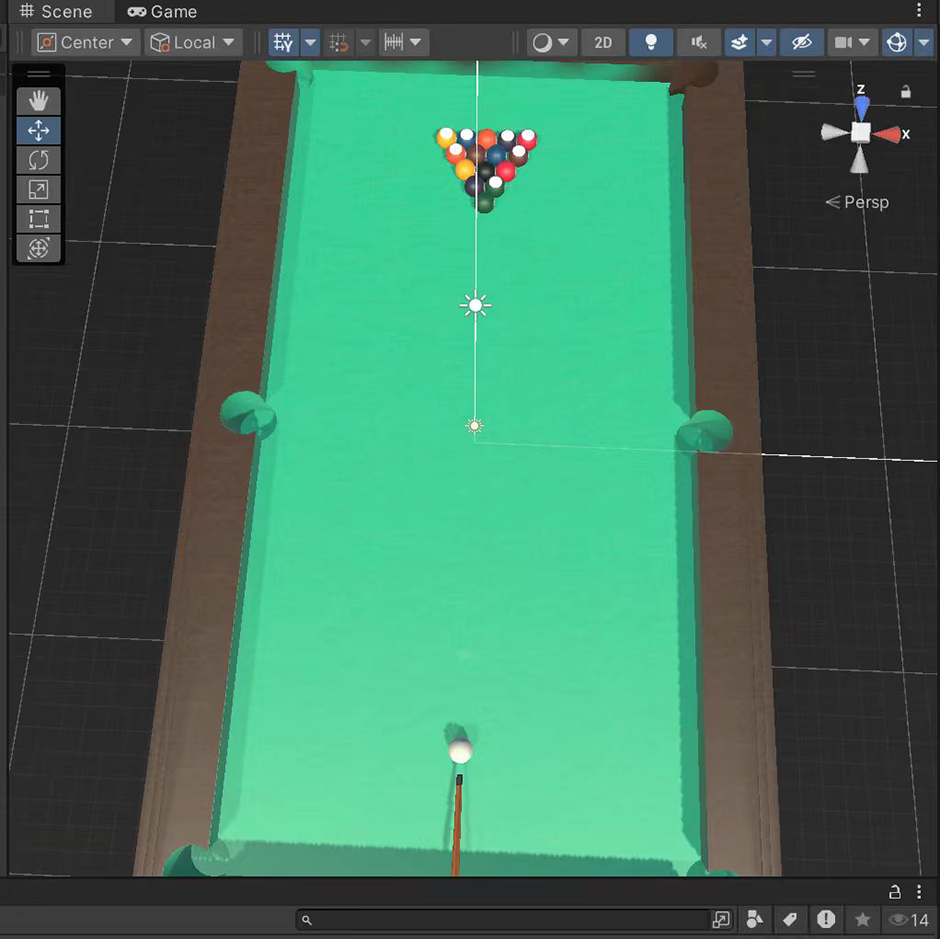Select the Move tool
940x939 pixels.
(39, 131)
